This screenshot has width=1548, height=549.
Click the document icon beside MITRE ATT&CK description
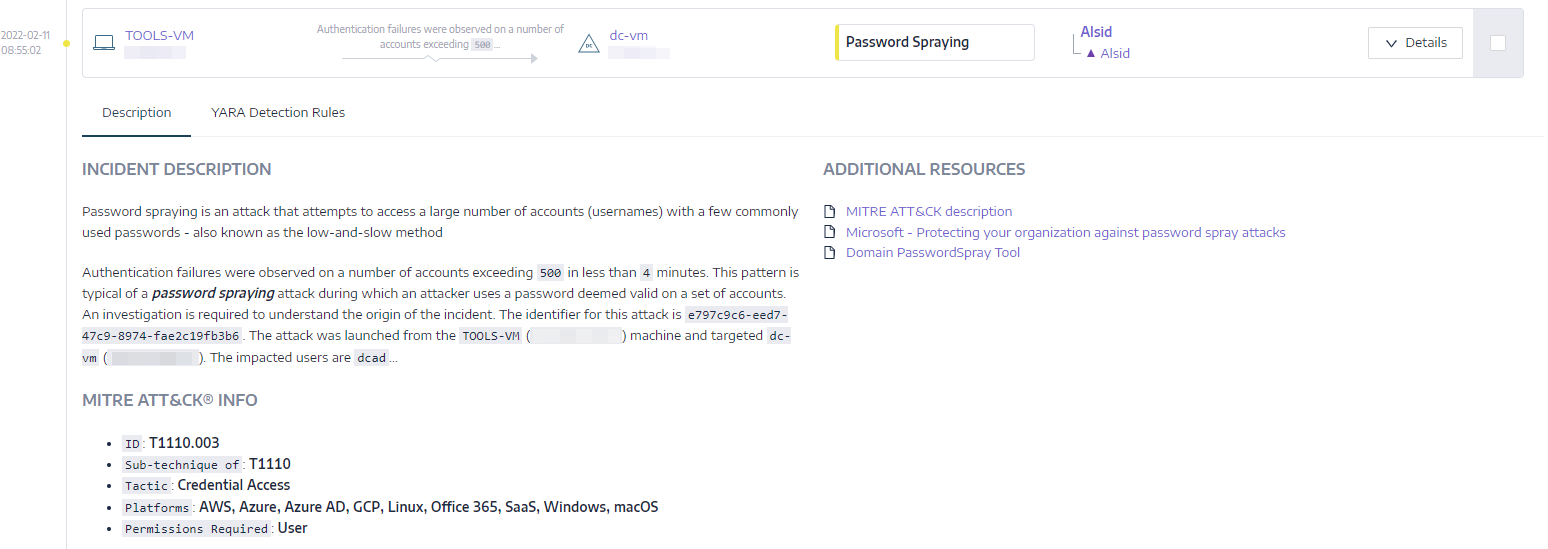coord(828,212)
